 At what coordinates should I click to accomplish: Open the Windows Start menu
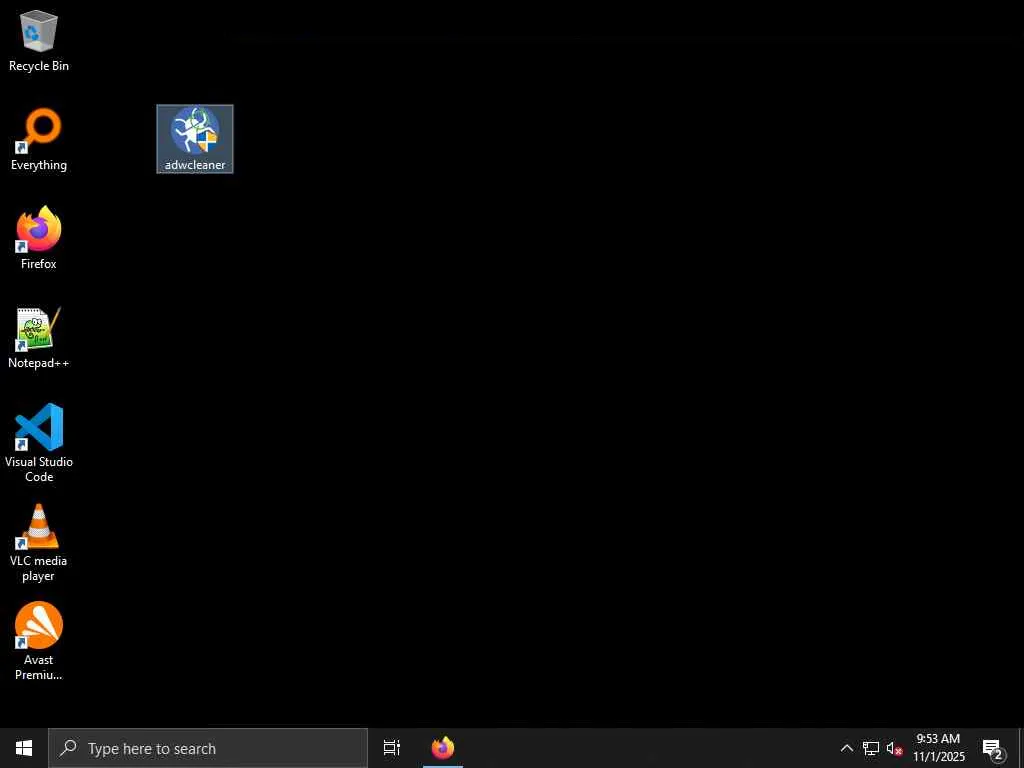[24, 748]
